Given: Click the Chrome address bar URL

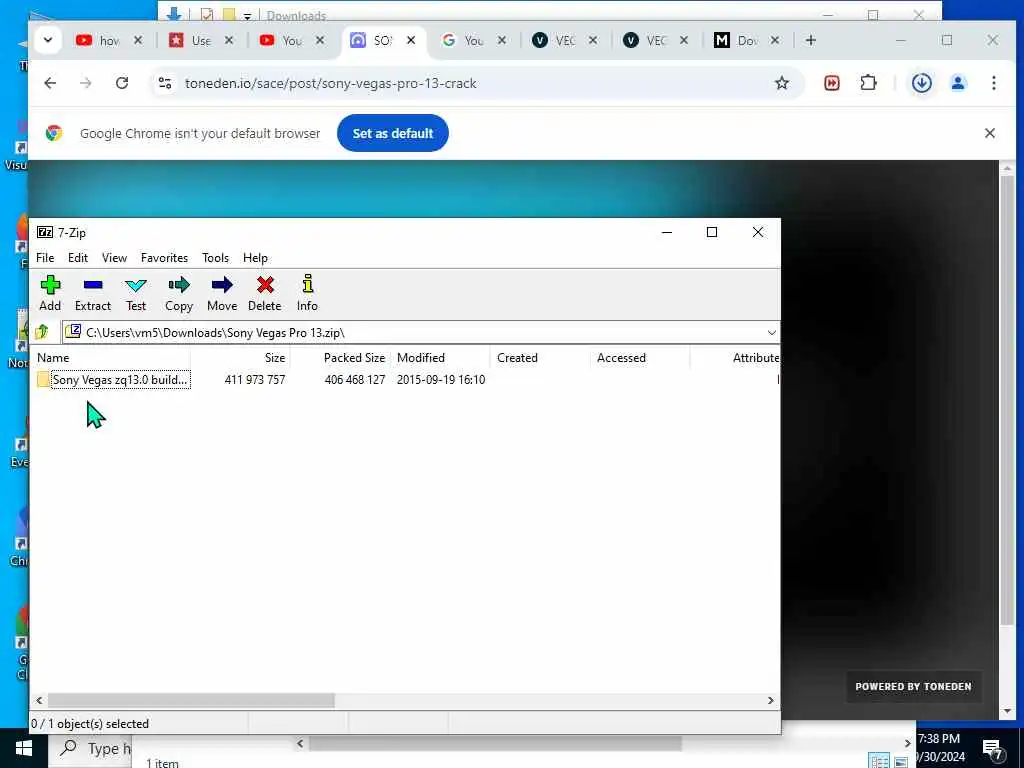Looking at the screenshot, I should point(330,84).
